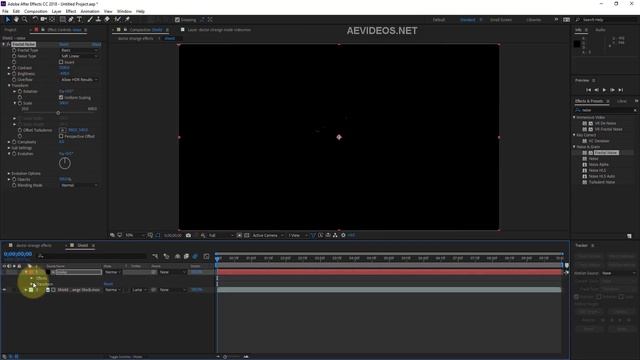This screenshot has width=640, height=360.
Task: Open the viewer resolution Full dropdown
Action: click(x=221, y=236)
